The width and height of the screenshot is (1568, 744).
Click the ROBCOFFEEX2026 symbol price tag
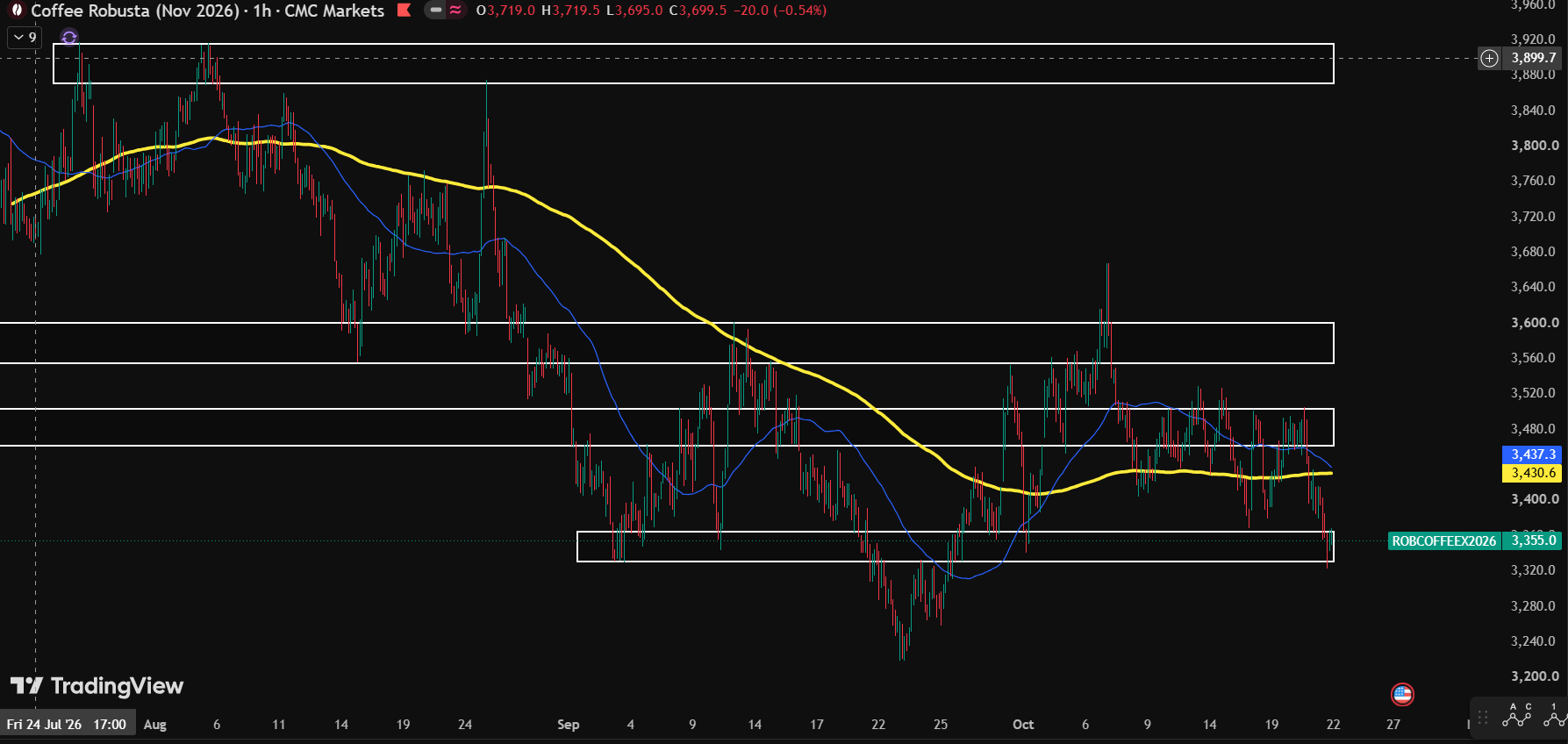pyautogui.click(x=1443, y=540)
